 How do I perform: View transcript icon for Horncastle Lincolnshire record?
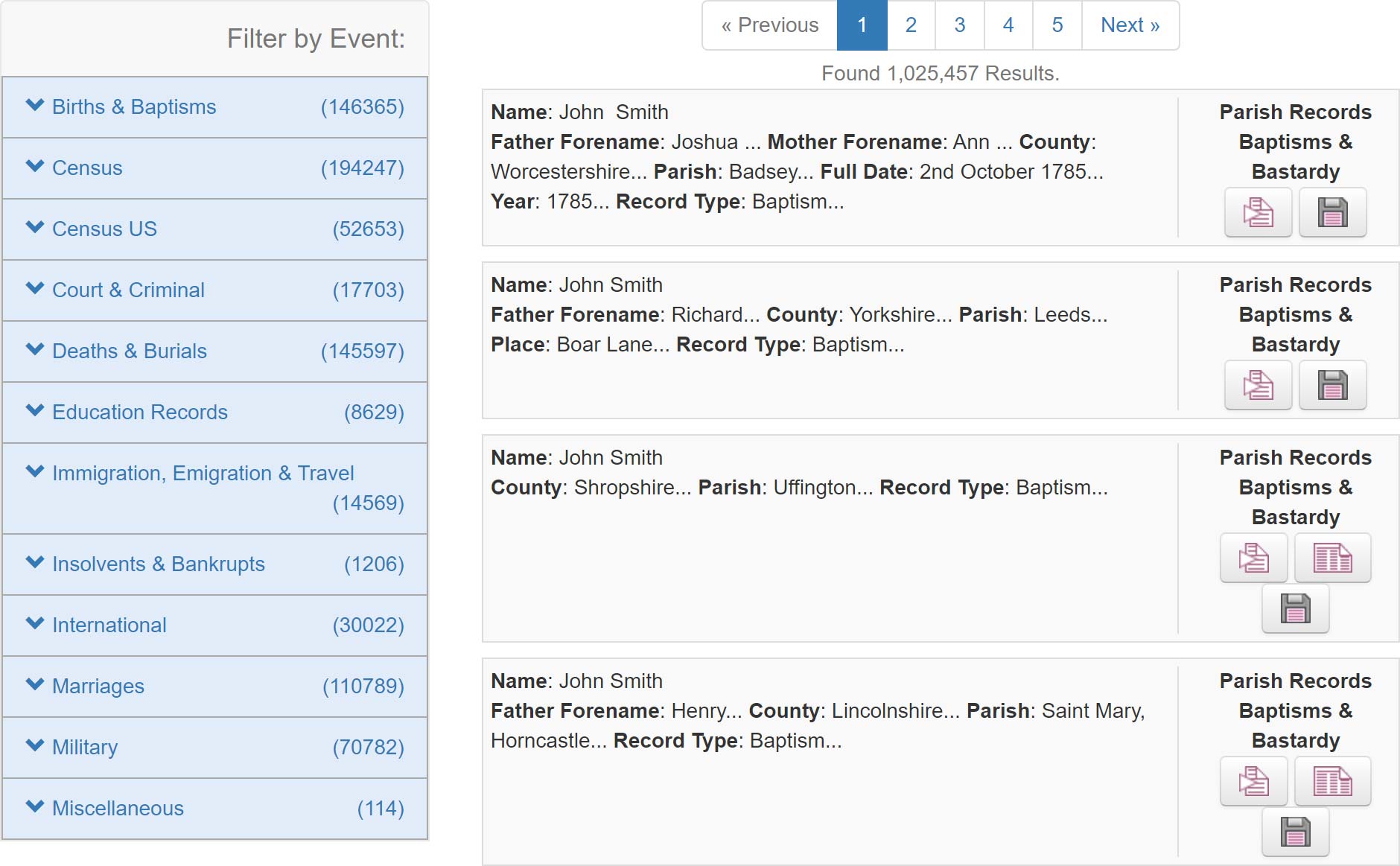pos(1253,781)
